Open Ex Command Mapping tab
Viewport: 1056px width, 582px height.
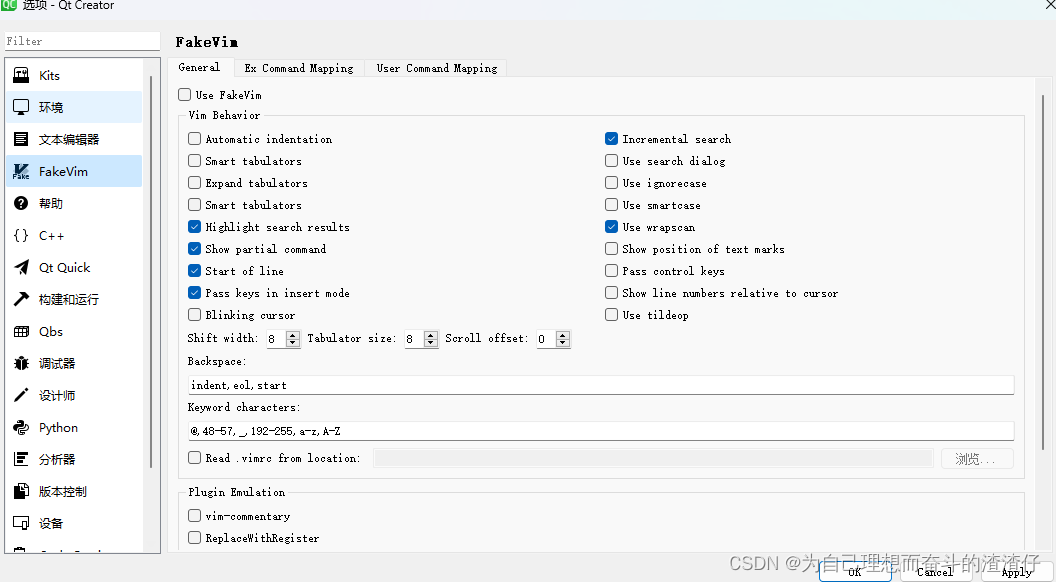[x=299, y=68]
